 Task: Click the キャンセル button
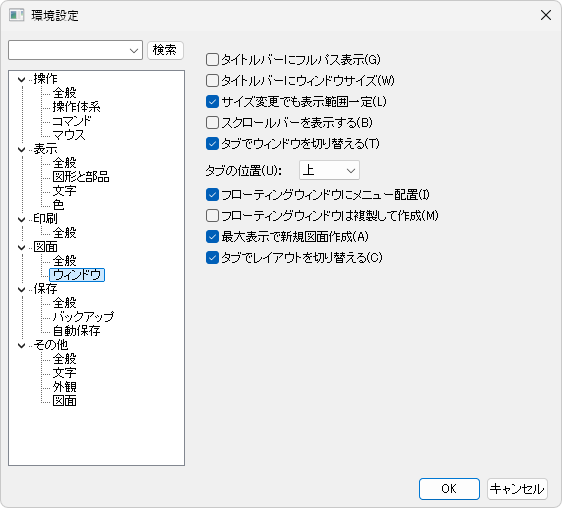pos(517,489)
